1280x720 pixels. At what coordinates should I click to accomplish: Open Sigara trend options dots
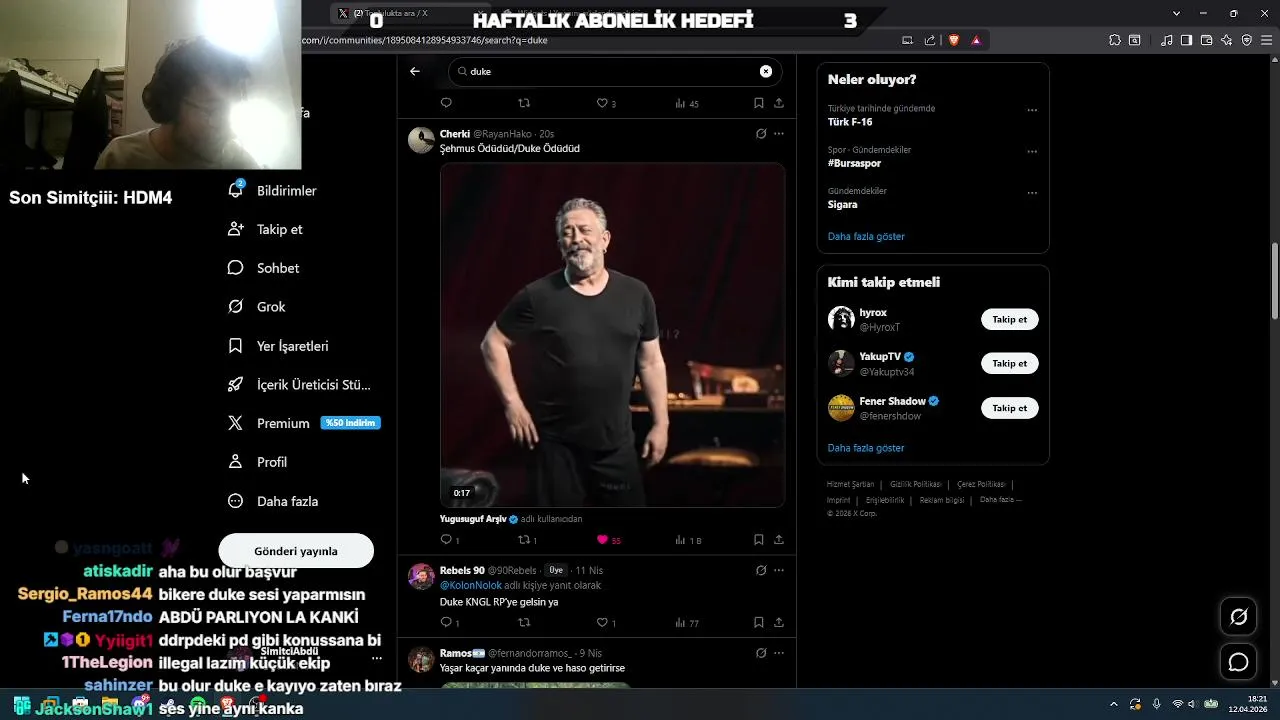point(1032,193)
